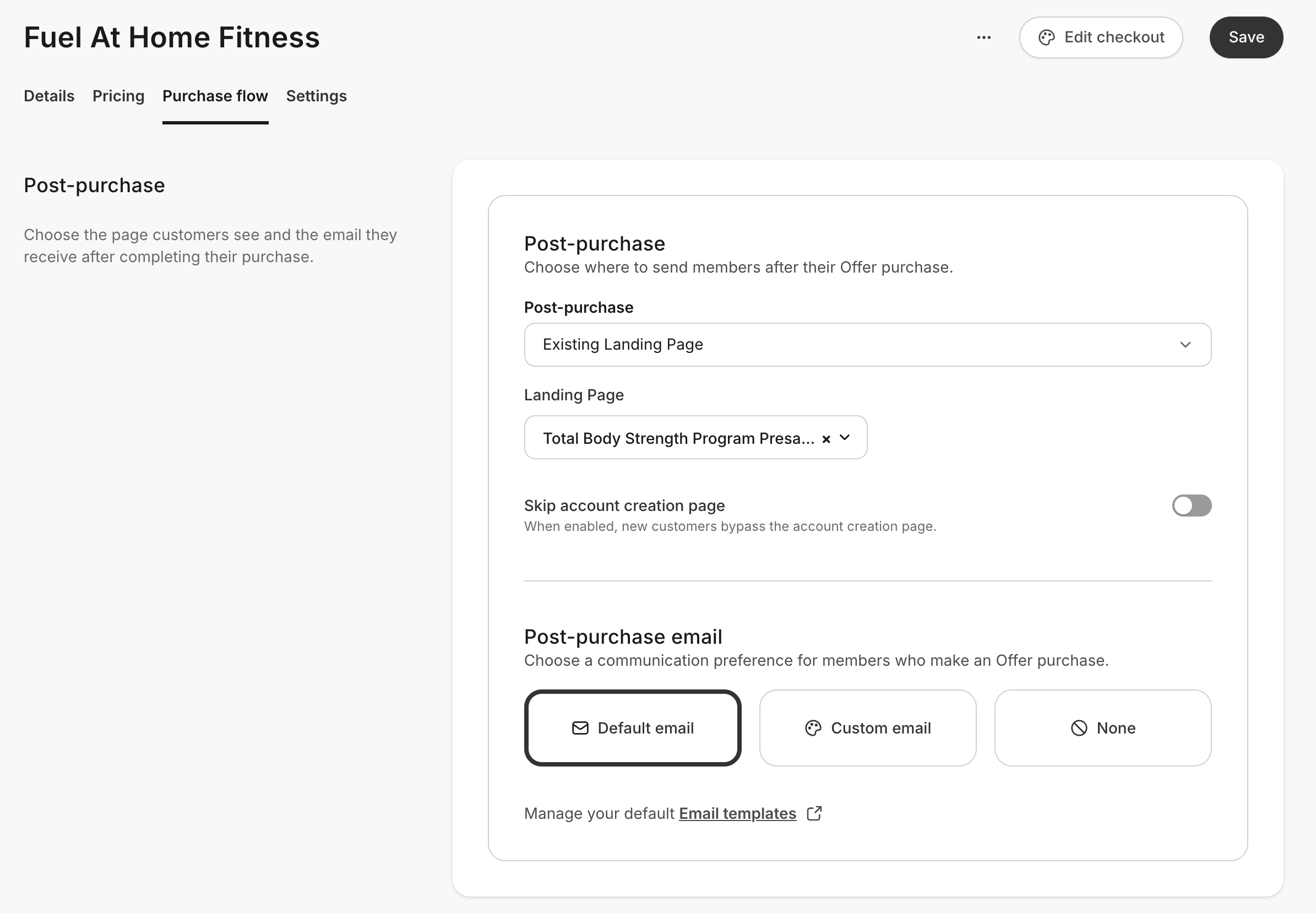The image size is (1316, 913).
Task: Go to the Settings tab
Action: point(316,95)
